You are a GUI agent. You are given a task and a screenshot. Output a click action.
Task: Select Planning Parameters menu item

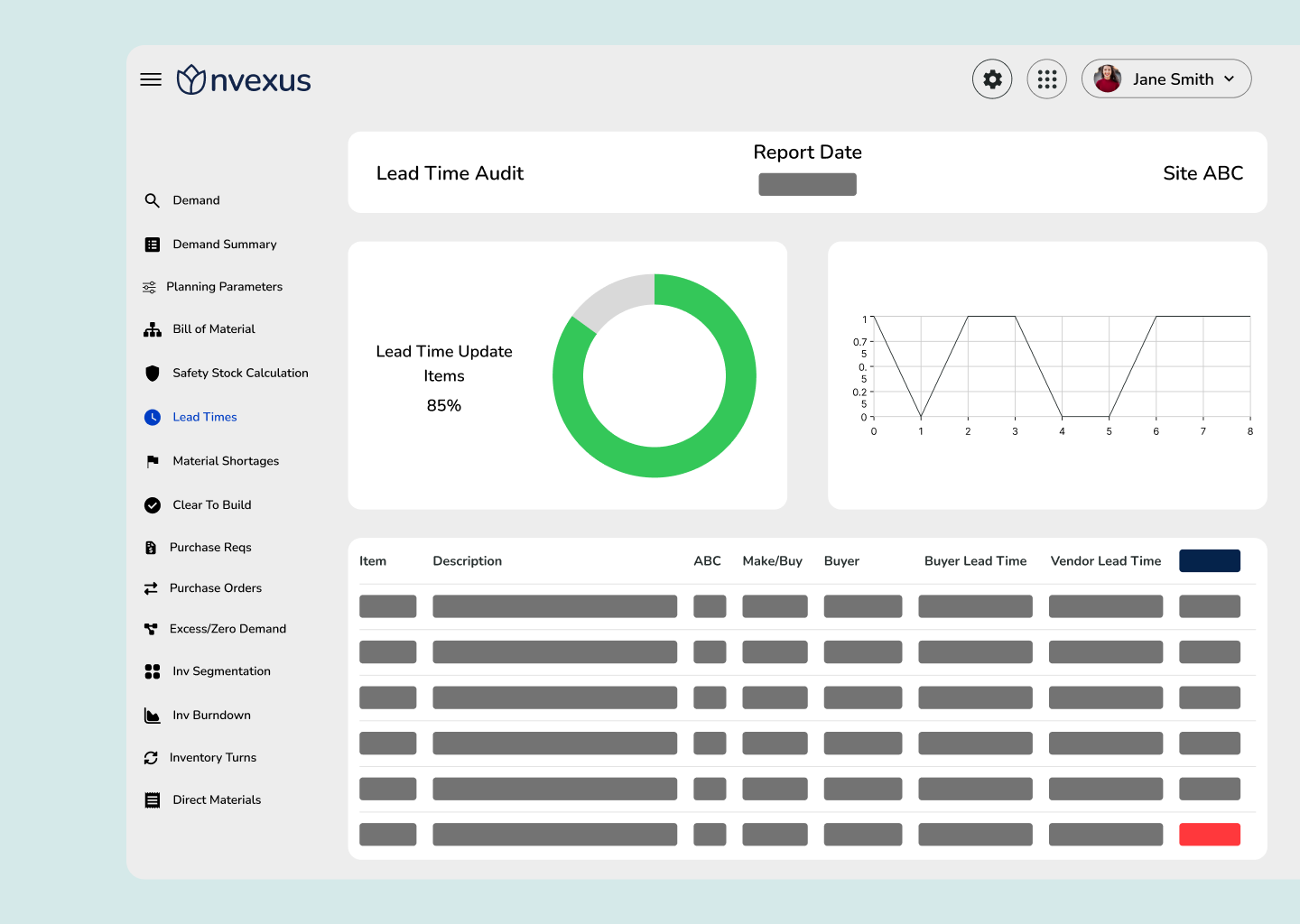click(x=224, y=287)
